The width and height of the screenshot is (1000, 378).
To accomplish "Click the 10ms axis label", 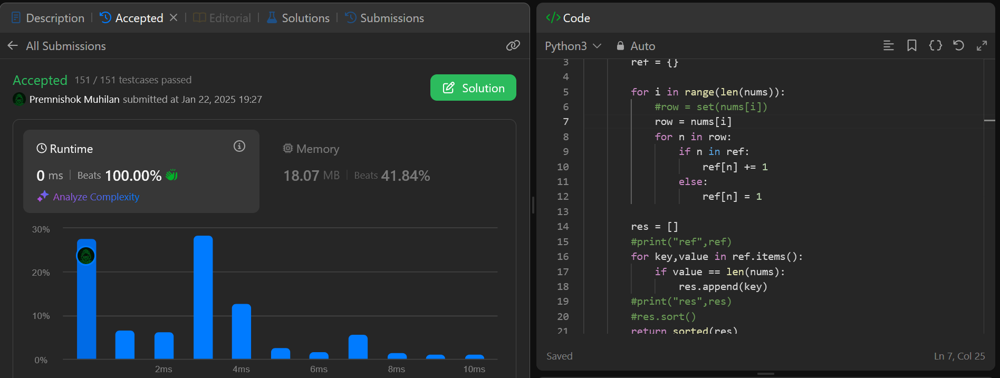I will click(x=474, y=370).
